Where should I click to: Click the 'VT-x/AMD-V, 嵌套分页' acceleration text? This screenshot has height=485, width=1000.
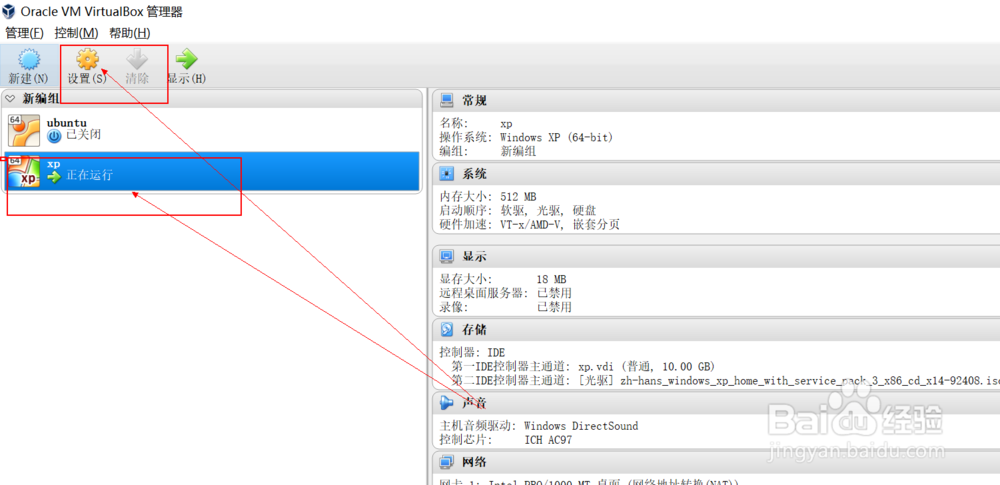(560, 225)
